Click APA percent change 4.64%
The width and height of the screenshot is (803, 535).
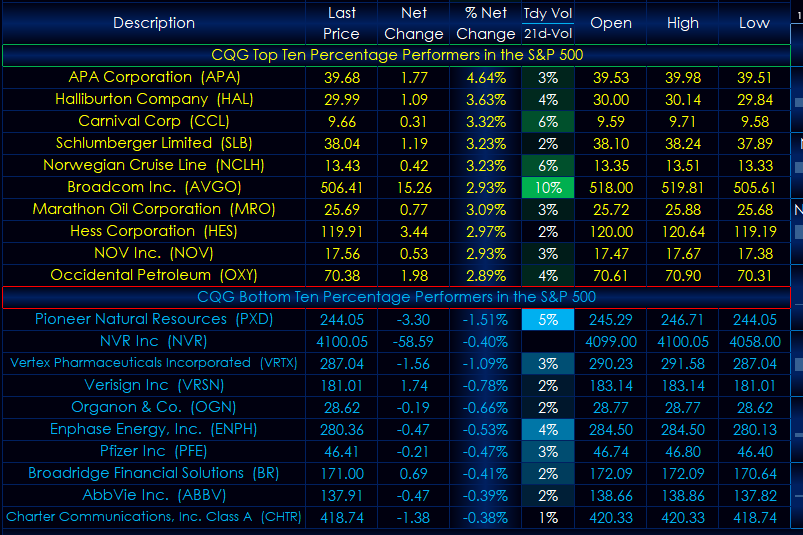tap(485, 78)
